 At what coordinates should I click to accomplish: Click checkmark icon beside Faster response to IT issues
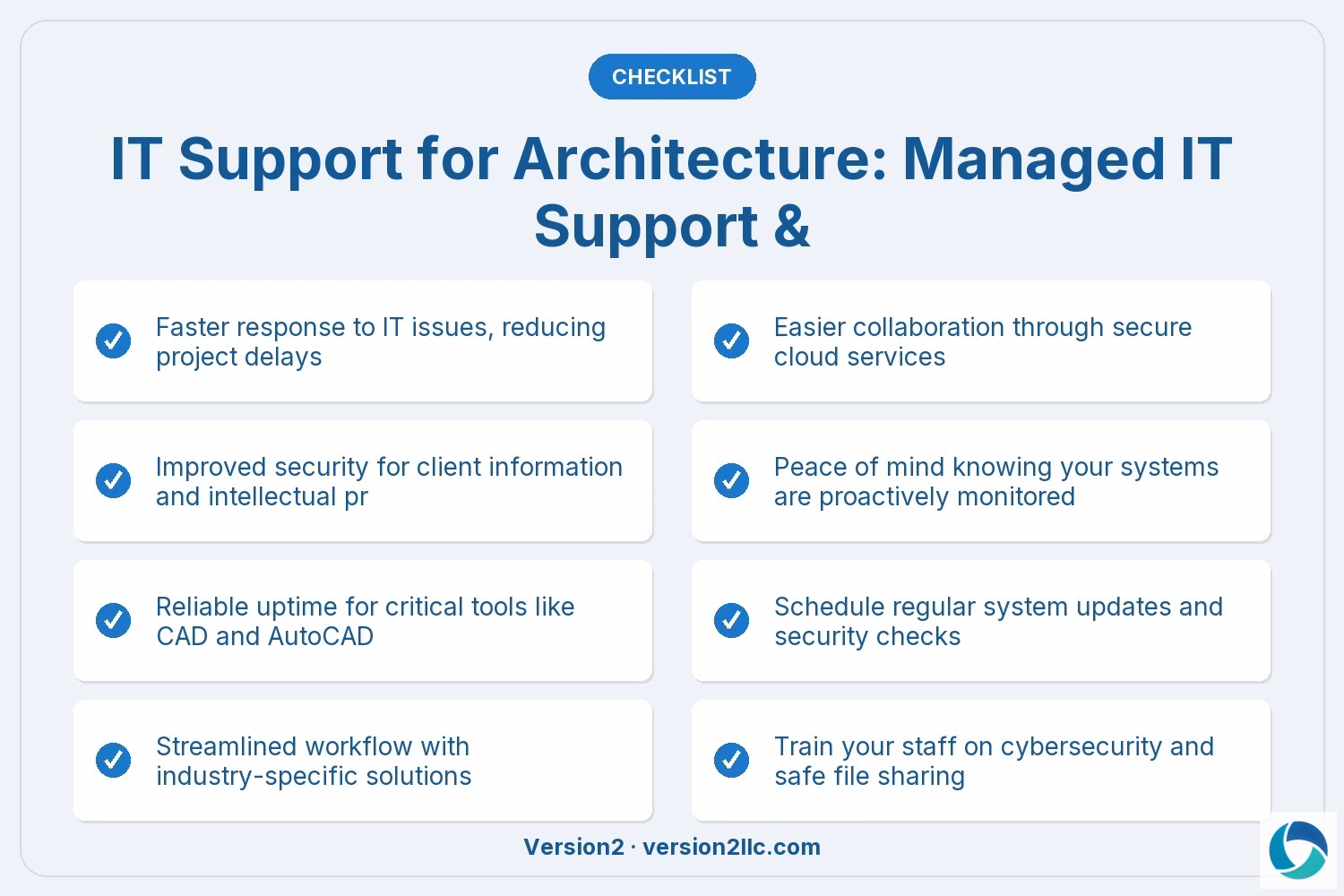coord(114,341)
